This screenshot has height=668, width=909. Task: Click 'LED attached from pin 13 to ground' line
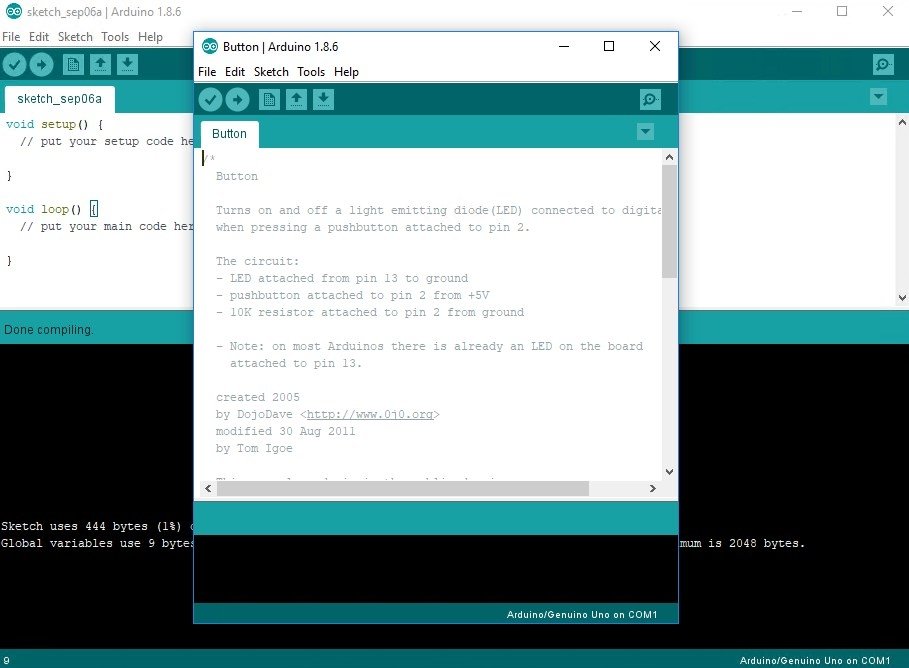click(342, 278)
